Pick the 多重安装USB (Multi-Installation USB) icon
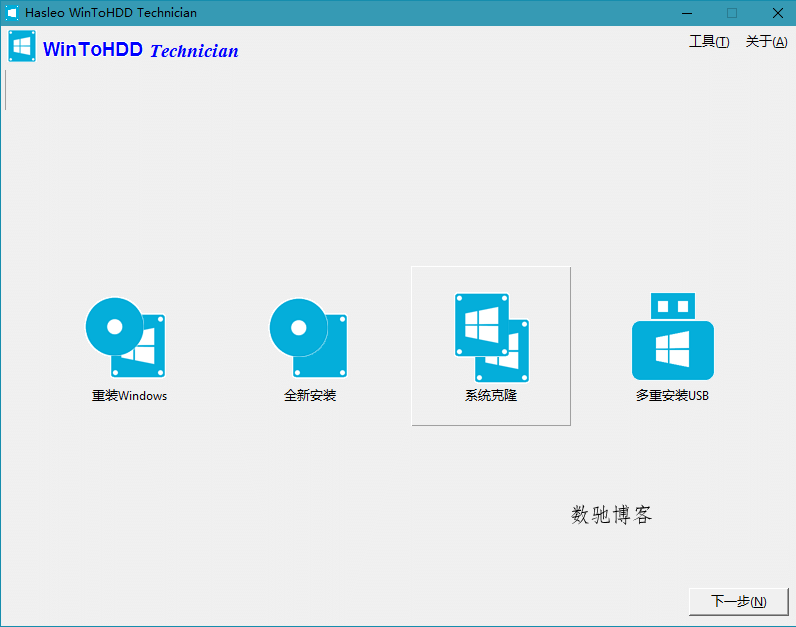This screenshot has height=627, width=796. click(x=673, y=336)
